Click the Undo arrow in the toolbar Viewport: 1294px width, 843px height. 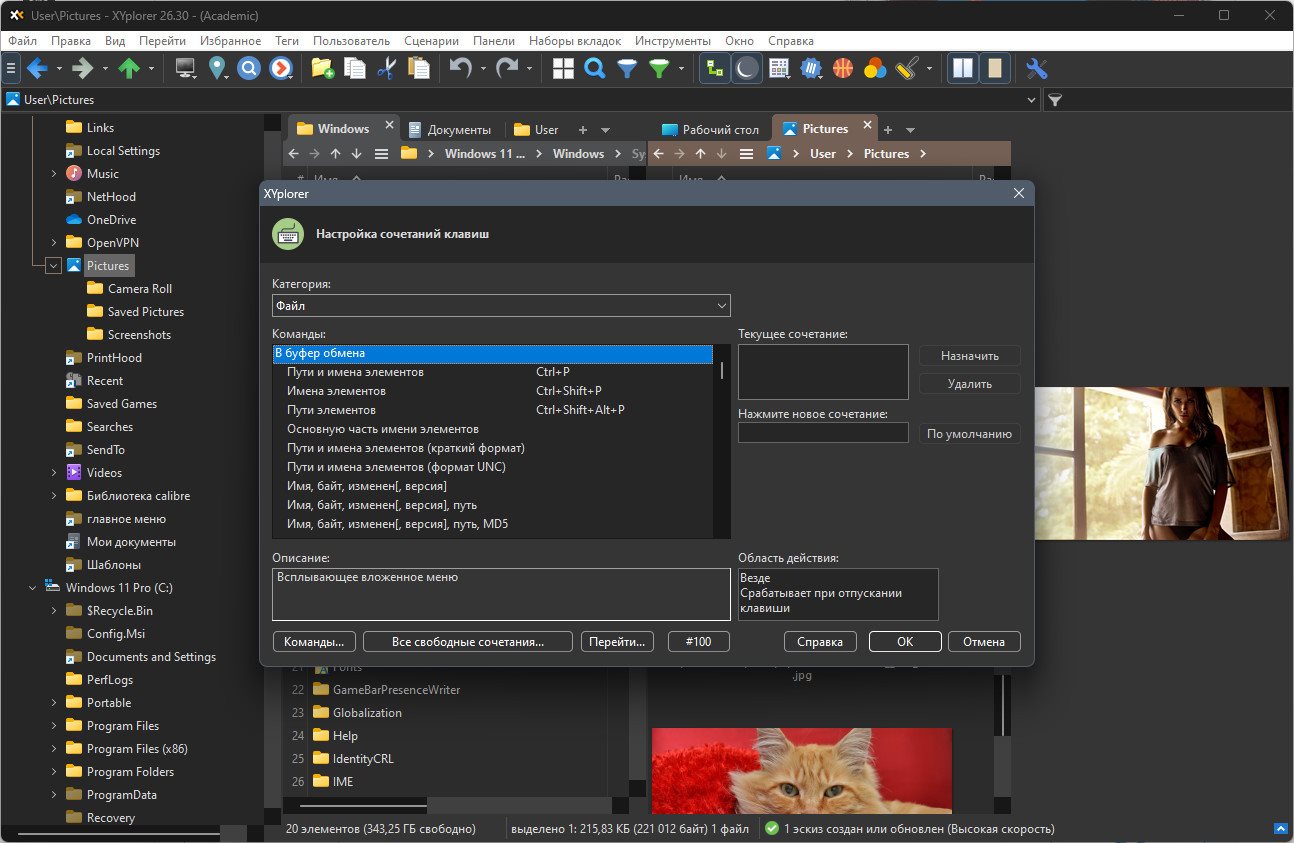click(x=460, y=68)
